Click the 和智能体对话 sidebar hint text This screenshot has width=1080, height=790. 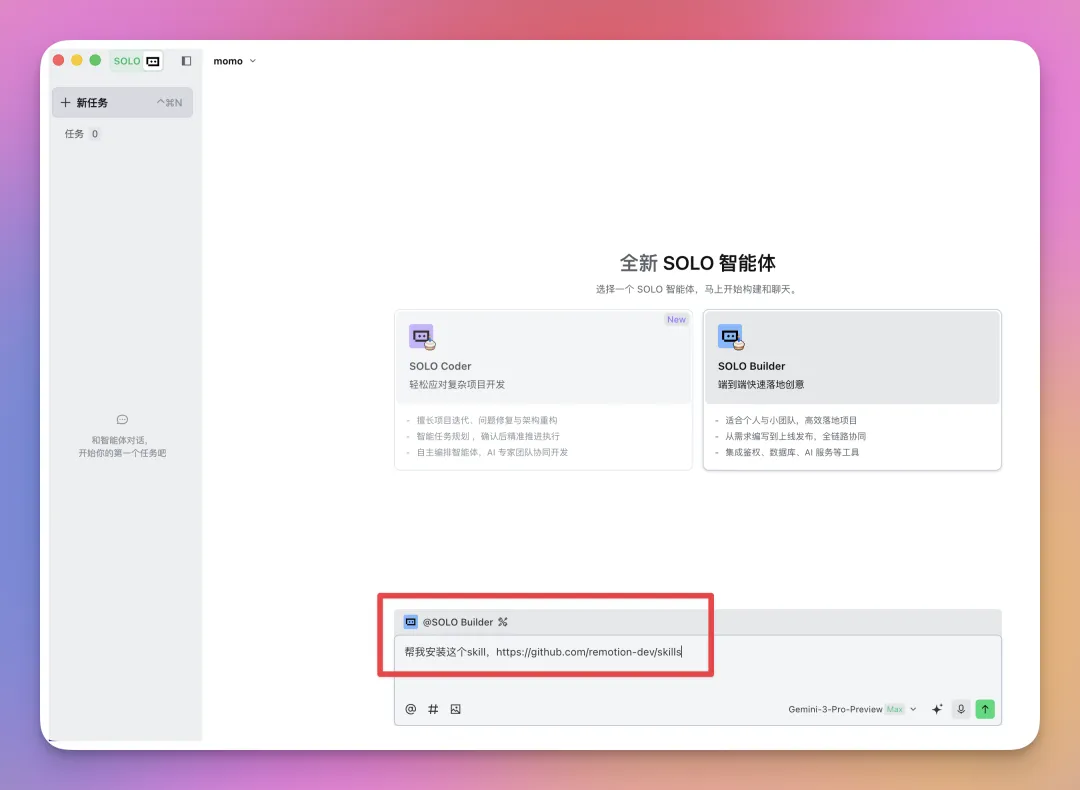(x=122, y=446)
